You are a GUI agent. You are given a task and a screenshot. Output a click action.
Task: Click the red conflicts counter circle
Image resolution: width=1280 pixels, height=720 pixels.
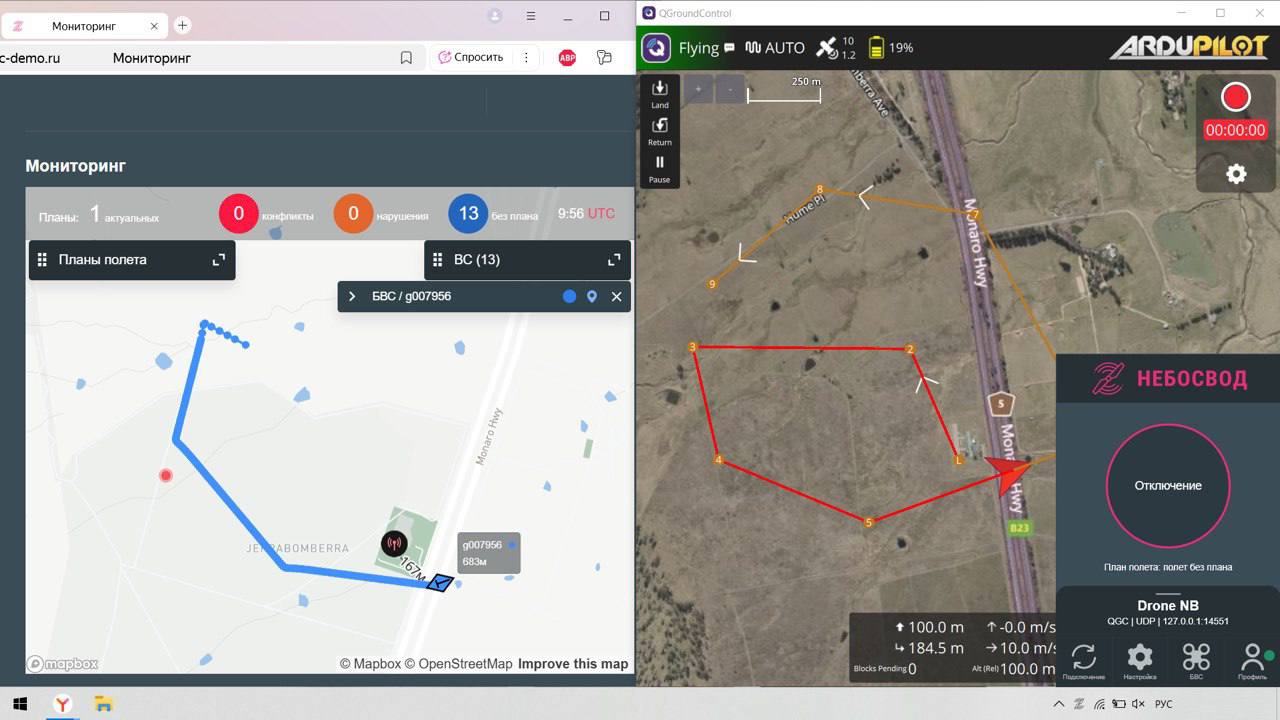pos(238,214)
